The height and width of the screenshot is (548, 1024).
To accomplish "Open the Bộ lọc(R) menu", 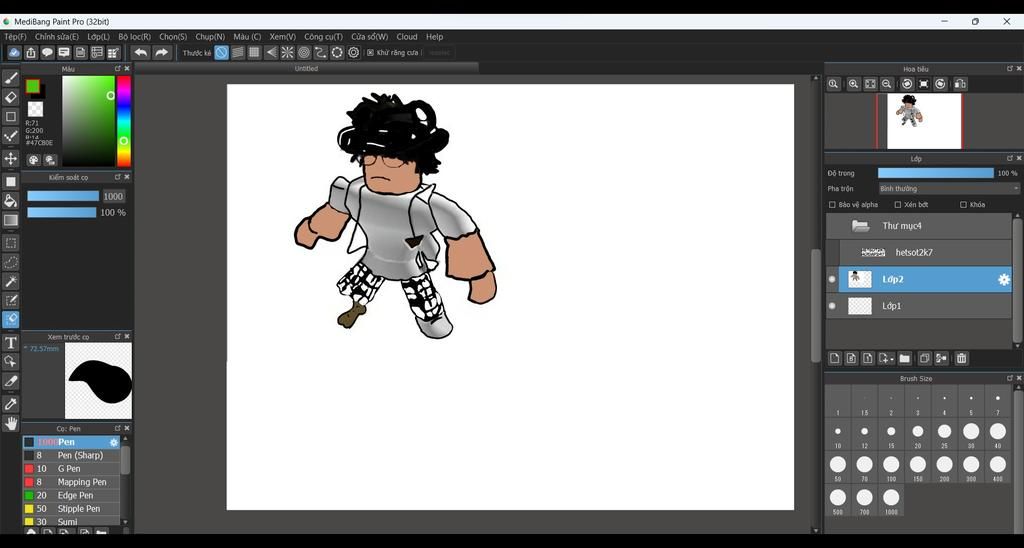I will (x=135, y=37).
